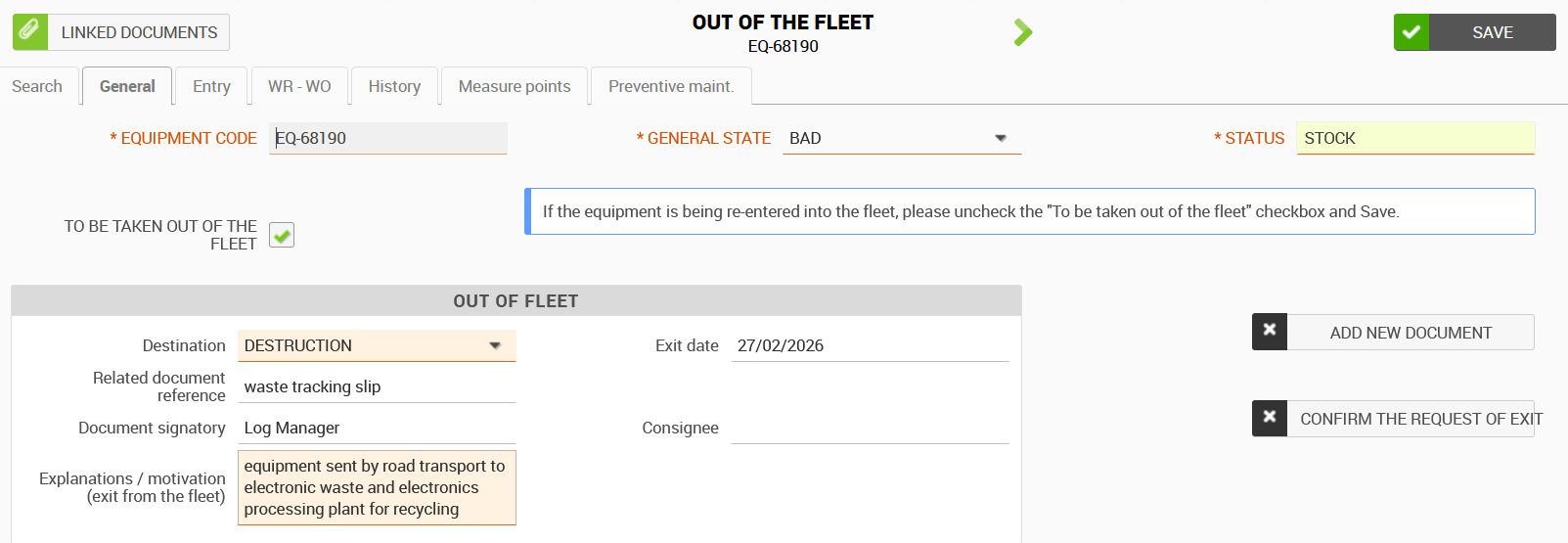The height and width of the screenshot is (543, 1568).
Task: Click the green checkmark save icon
Action: 1411,32
